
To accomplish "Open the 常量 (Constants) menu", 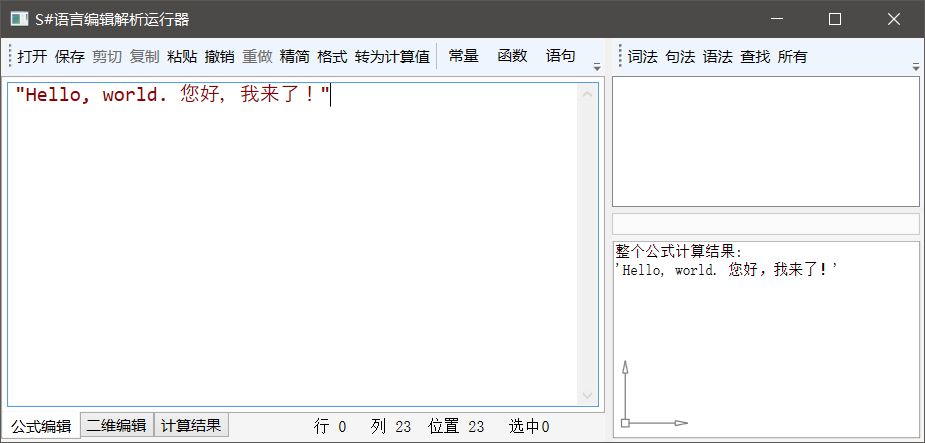I will point(463,56).
